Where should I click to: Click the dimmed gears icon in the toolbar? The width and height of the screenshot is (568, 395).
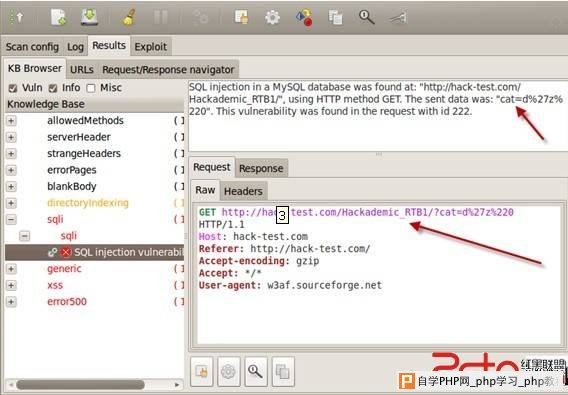click(200, 17)
